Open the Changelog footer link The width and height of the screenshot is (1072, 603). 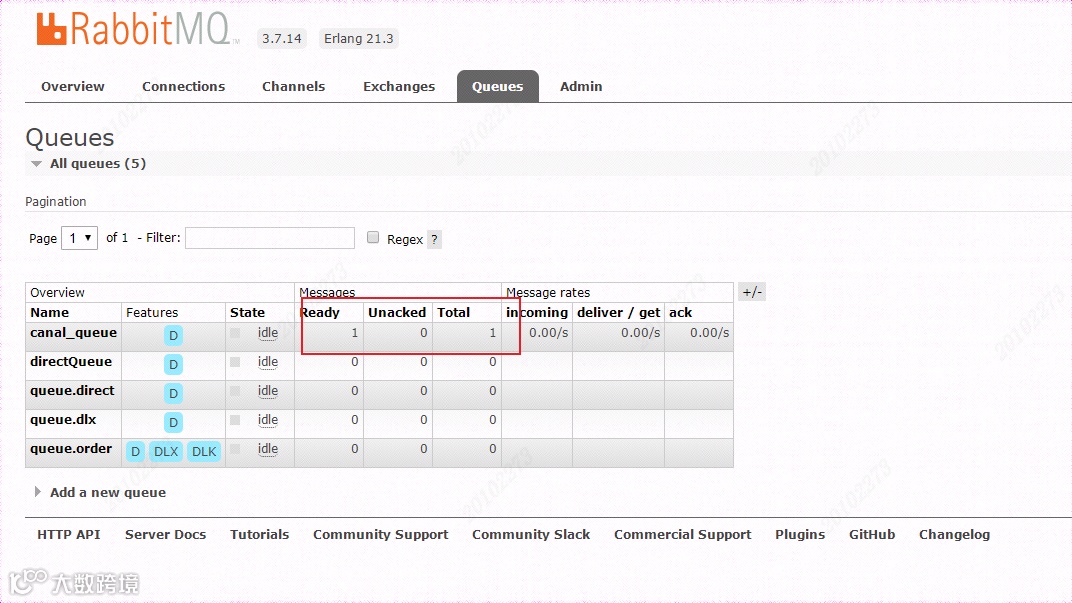(954, 535)
